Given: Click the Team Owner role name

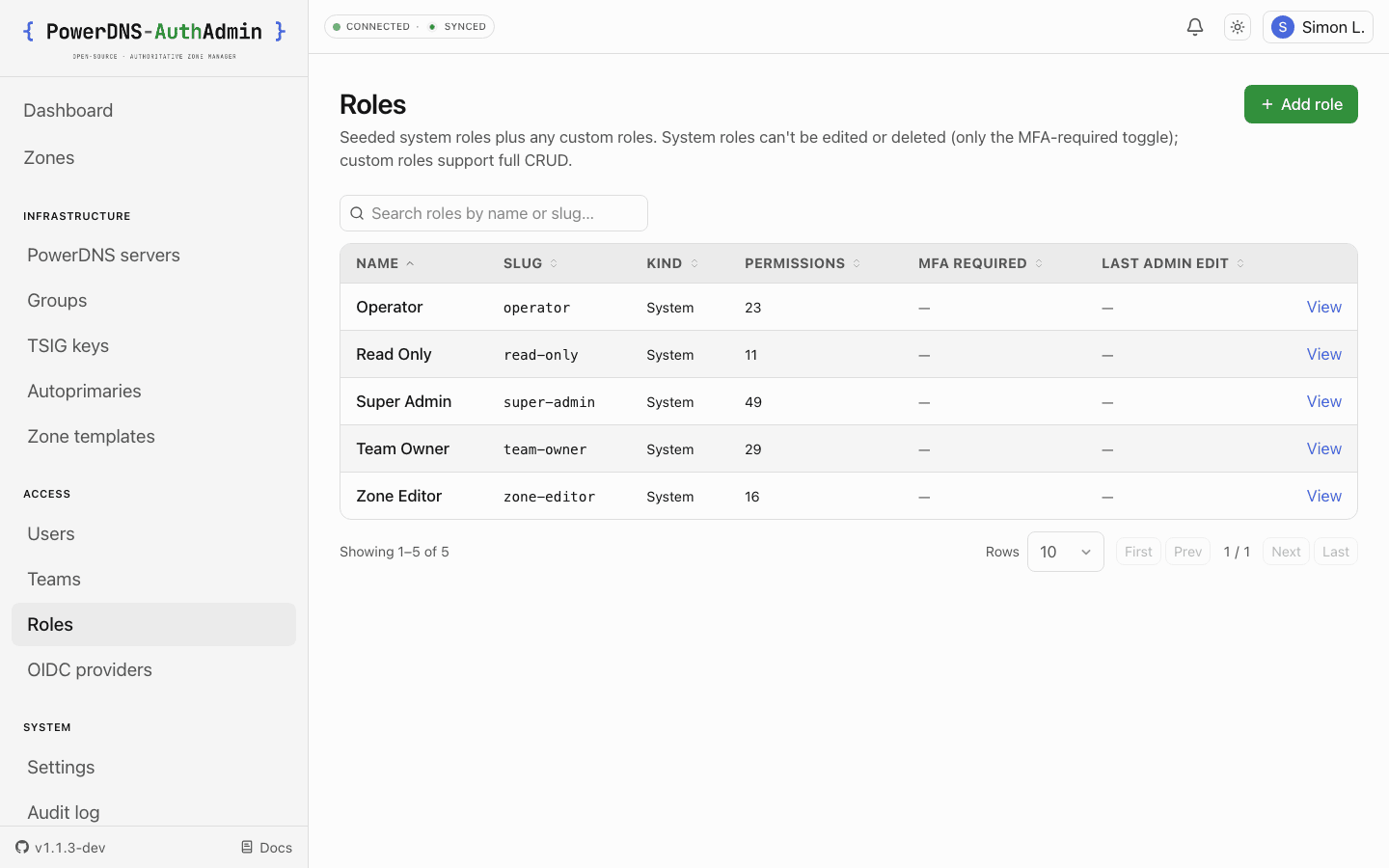Looking at the screenshot, I should [402, 448].
